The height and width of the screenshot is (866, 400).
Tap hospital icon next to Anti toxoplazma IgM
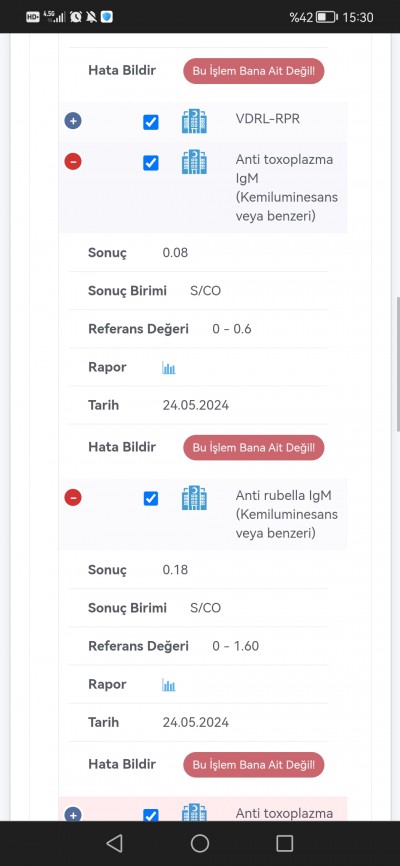(194, 162)
